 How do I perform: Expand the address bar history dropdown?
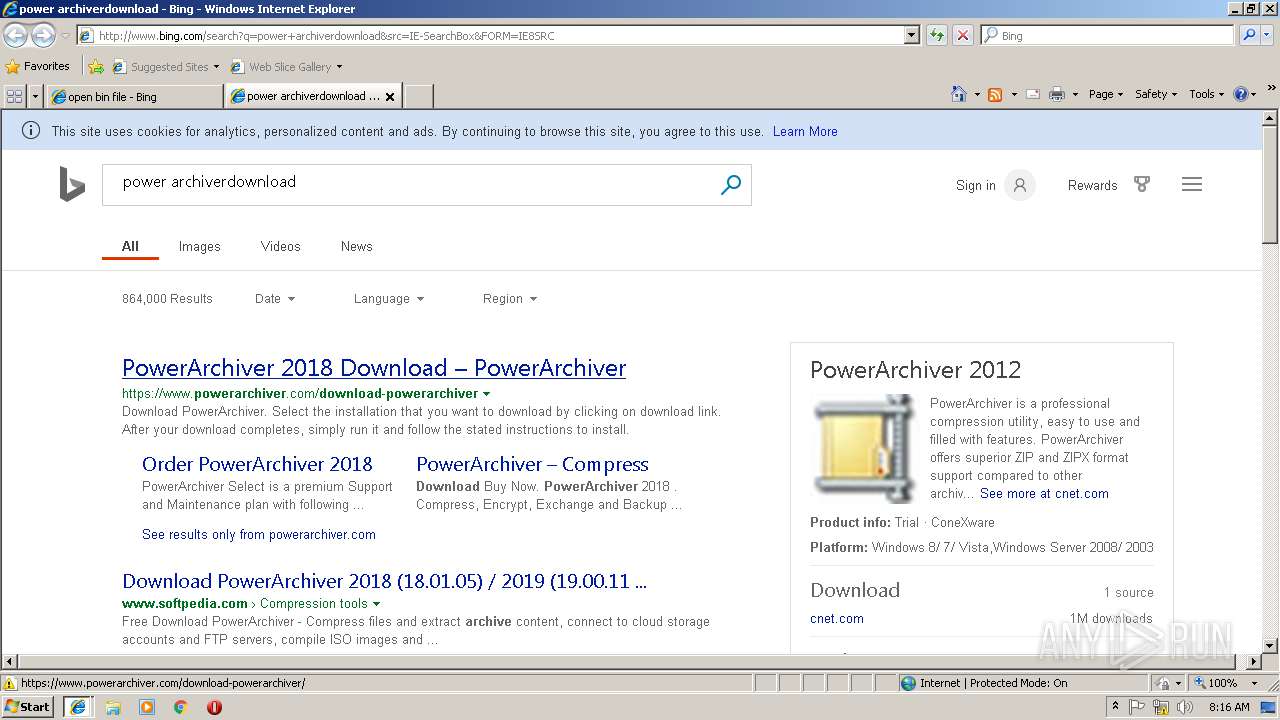coord(911,35)
